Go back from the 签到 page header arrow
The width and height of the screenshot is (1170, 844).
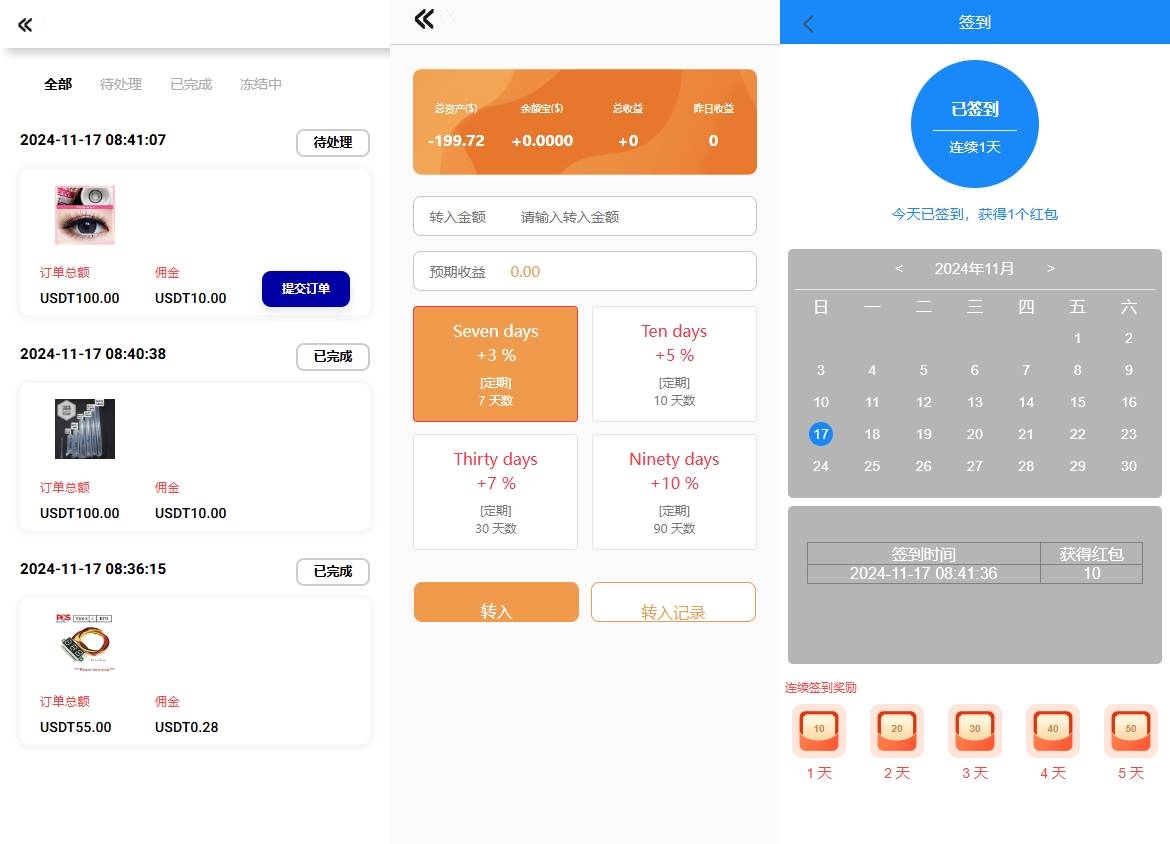point(808,22)
